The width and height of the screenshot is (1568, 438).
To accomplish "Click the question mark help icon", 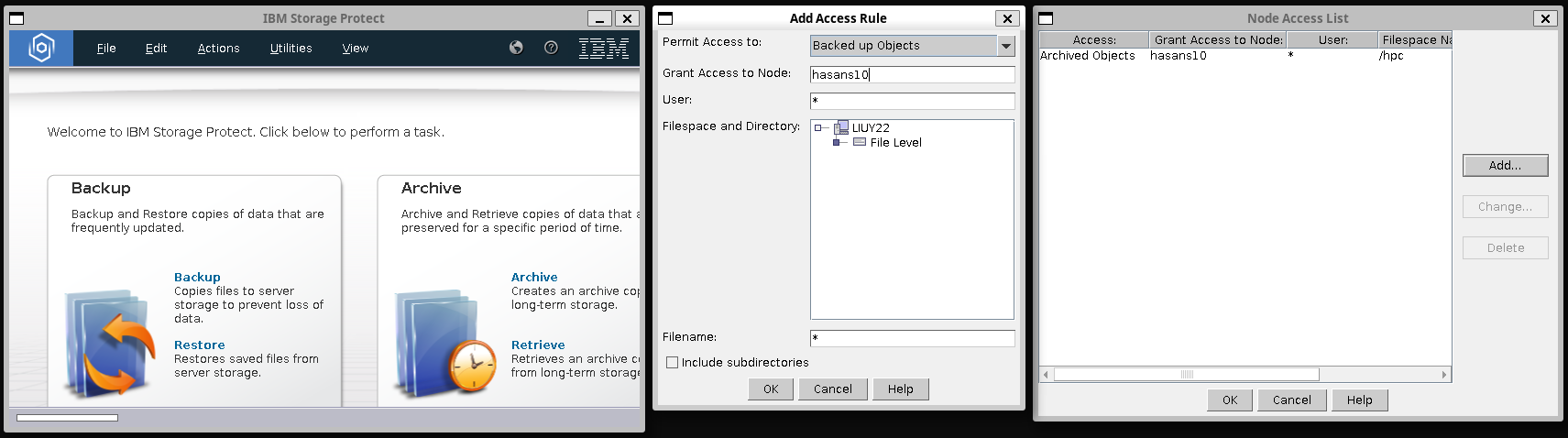I will [551, 48].
